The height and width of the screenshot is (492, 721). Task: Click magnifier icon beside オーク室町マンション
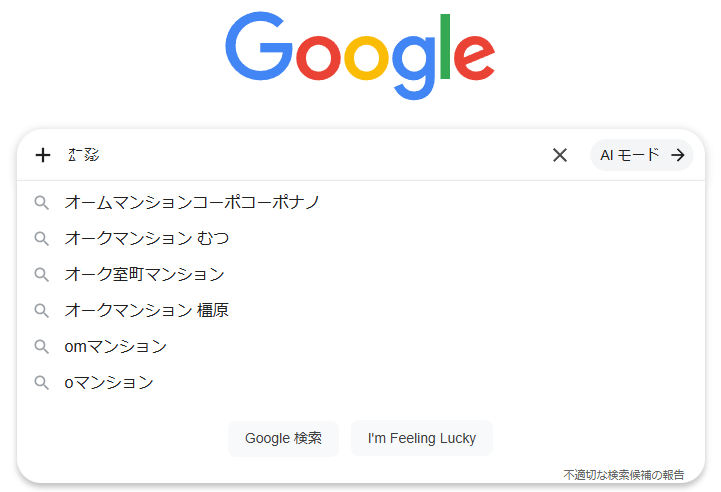pos(42,274)
